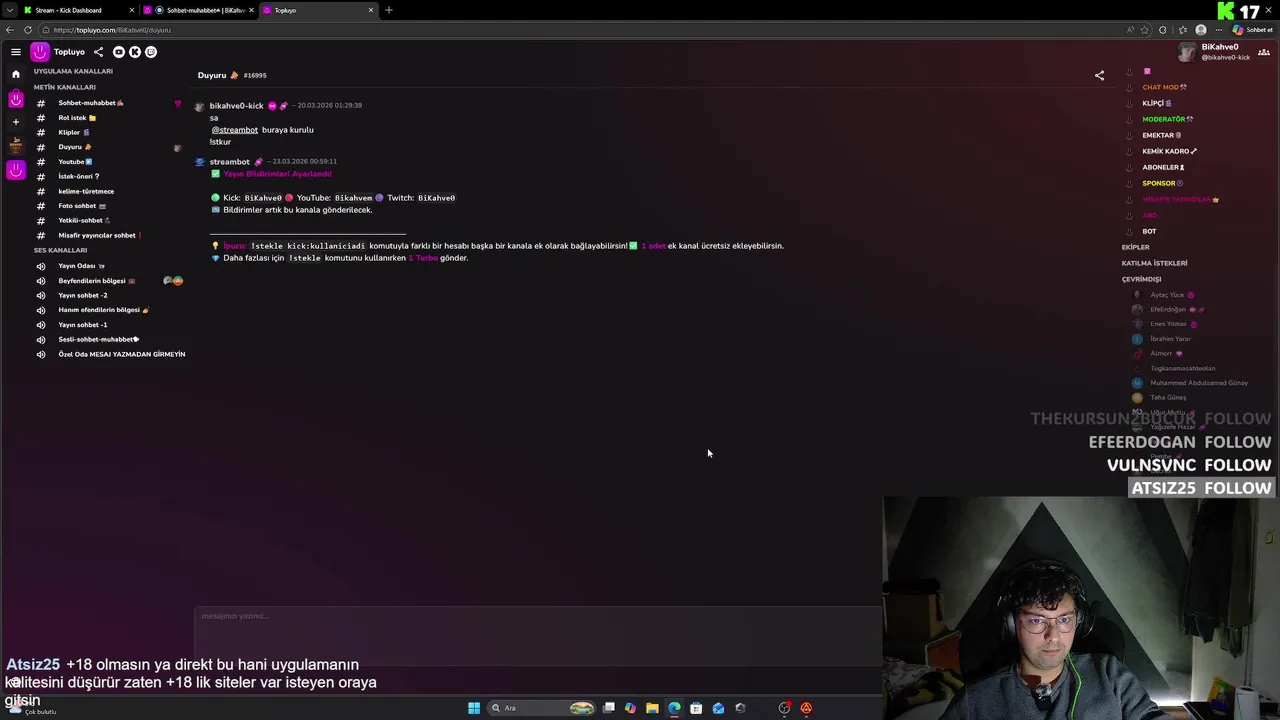Open Rol istek text channel
This screenshot has height=720, width=1280.
78,118
